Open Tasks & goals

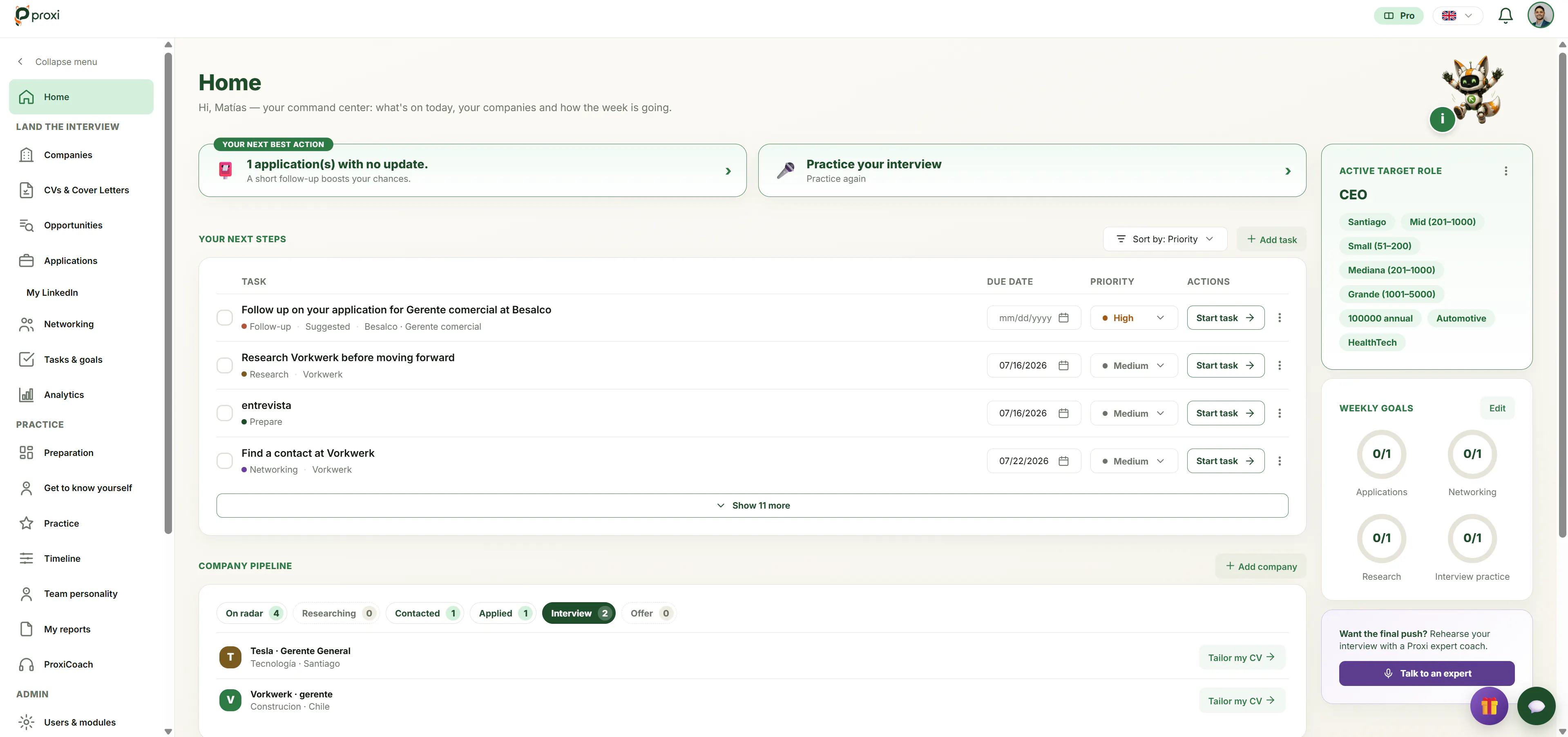tap(81, 360)
